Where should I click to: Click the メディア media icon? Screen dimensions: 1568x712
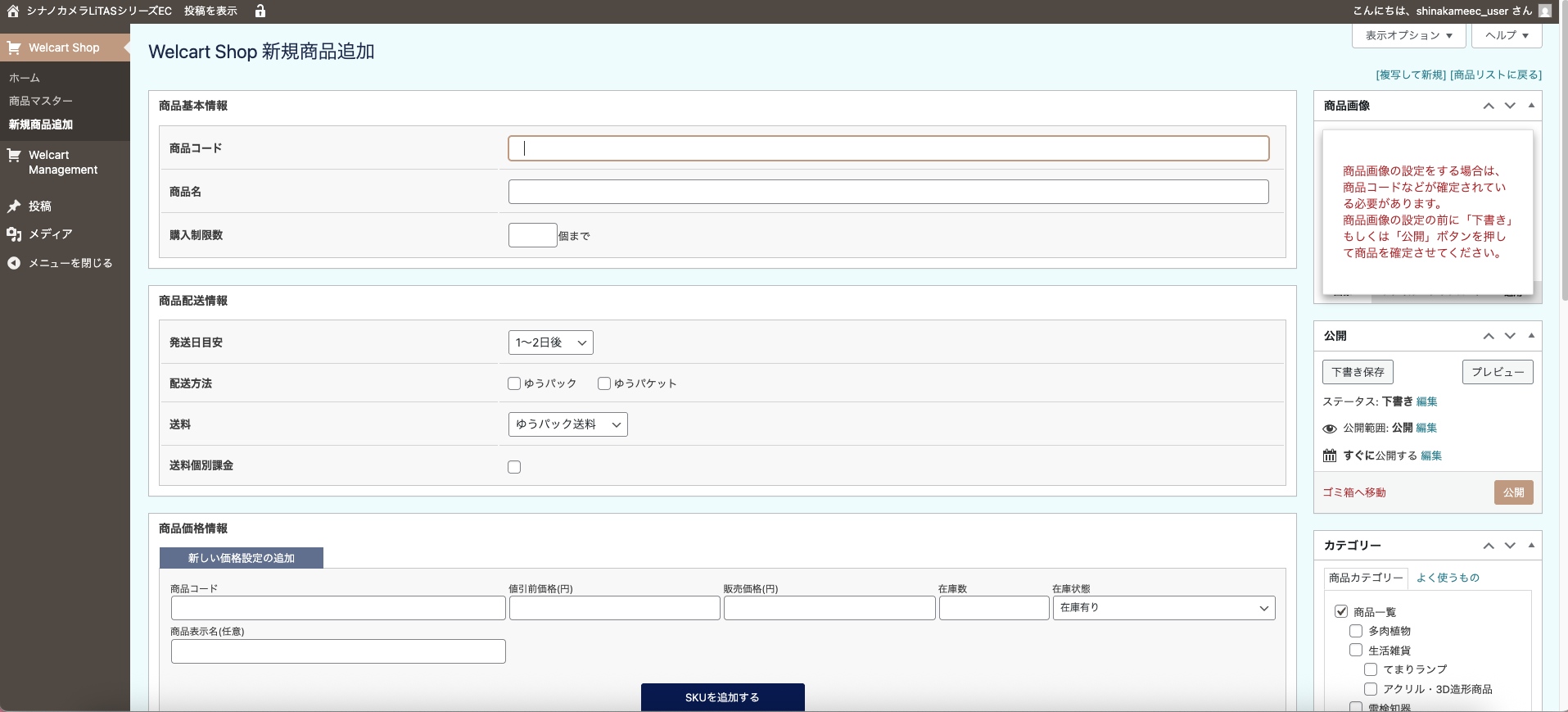tap(14, 234)
